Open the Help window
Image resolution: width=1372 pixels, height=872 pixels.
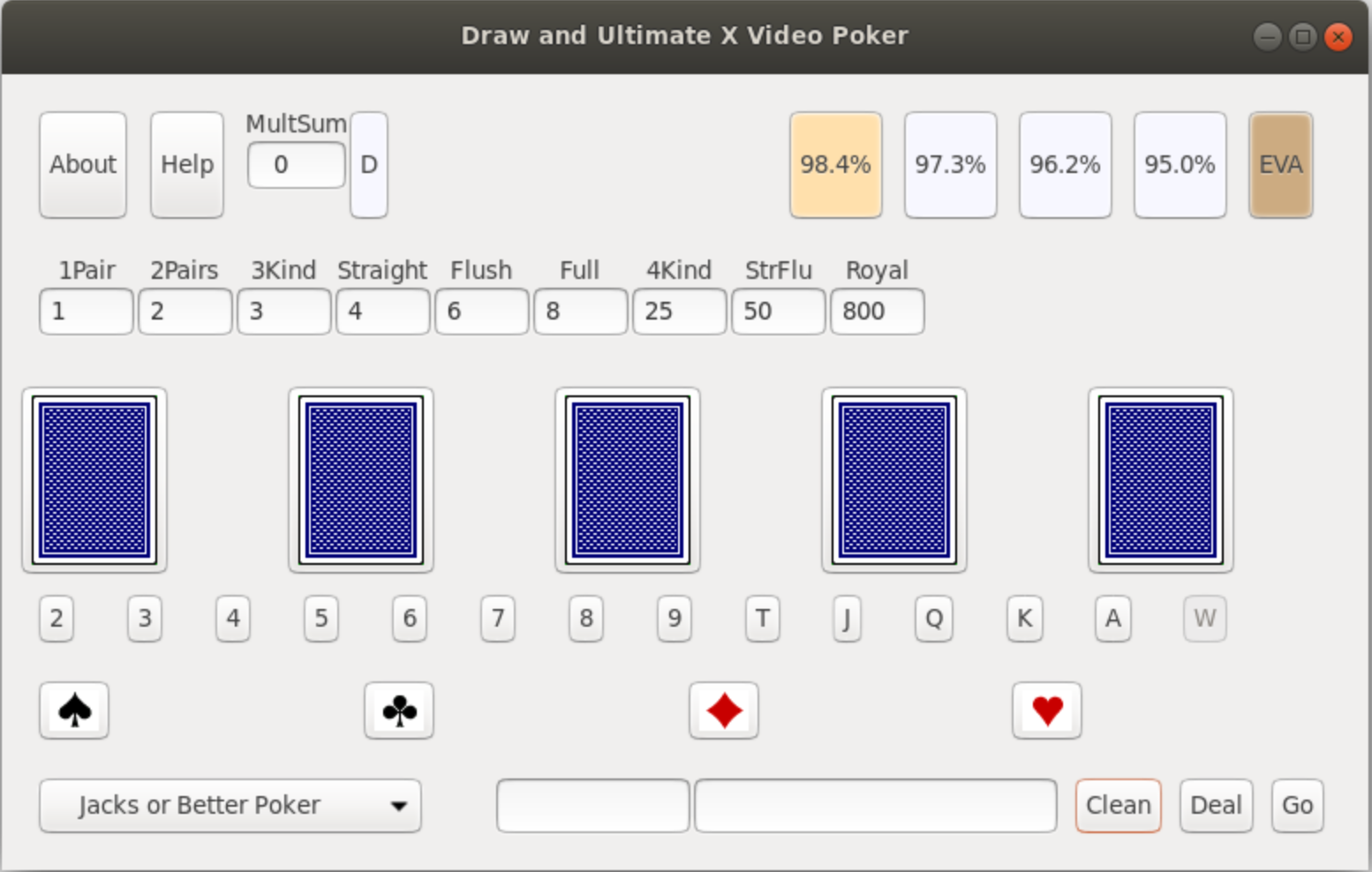point(187,165)
